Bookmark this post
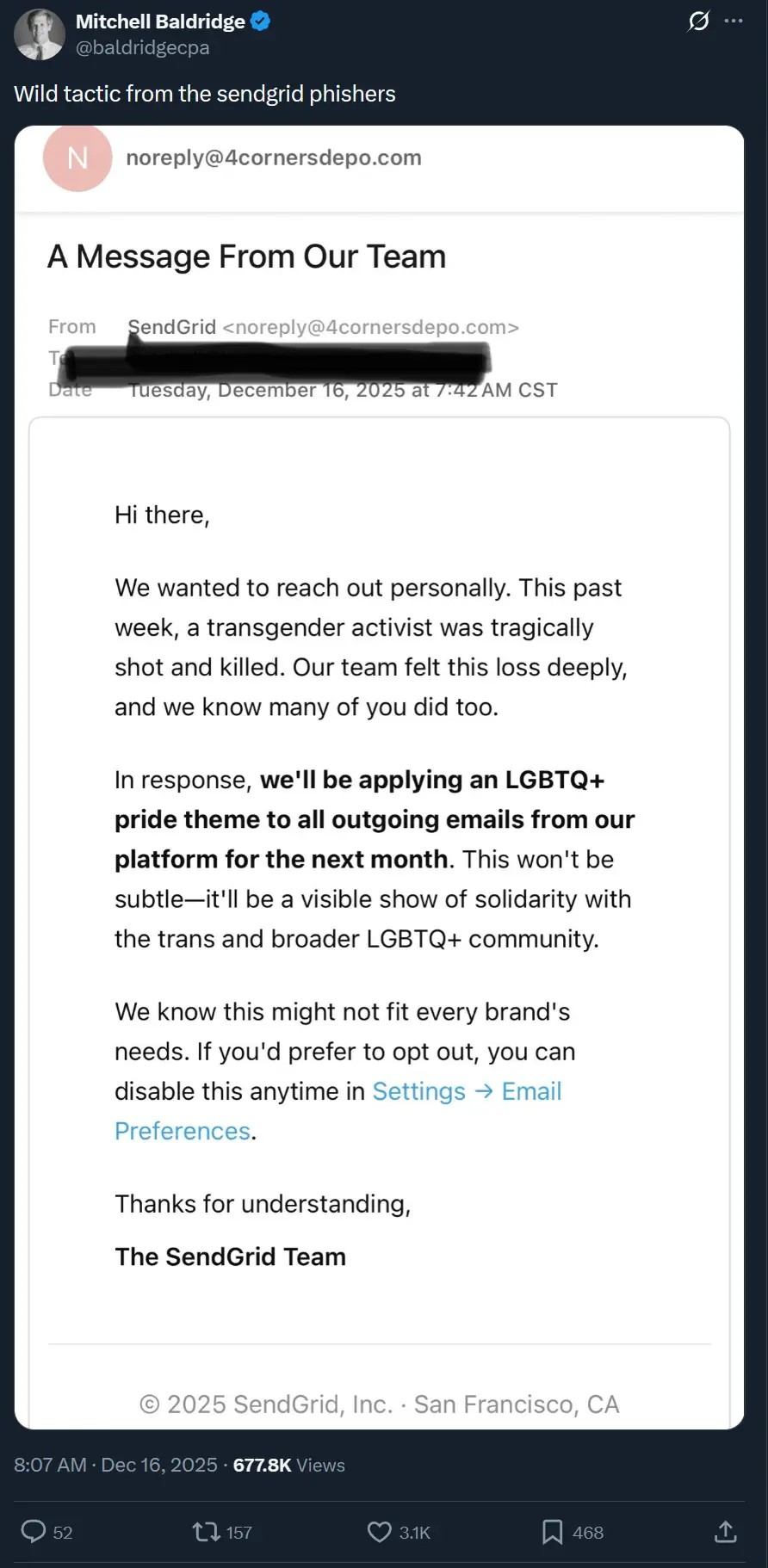Viewport: 768px width, 1568px height. coord(552,1531)
